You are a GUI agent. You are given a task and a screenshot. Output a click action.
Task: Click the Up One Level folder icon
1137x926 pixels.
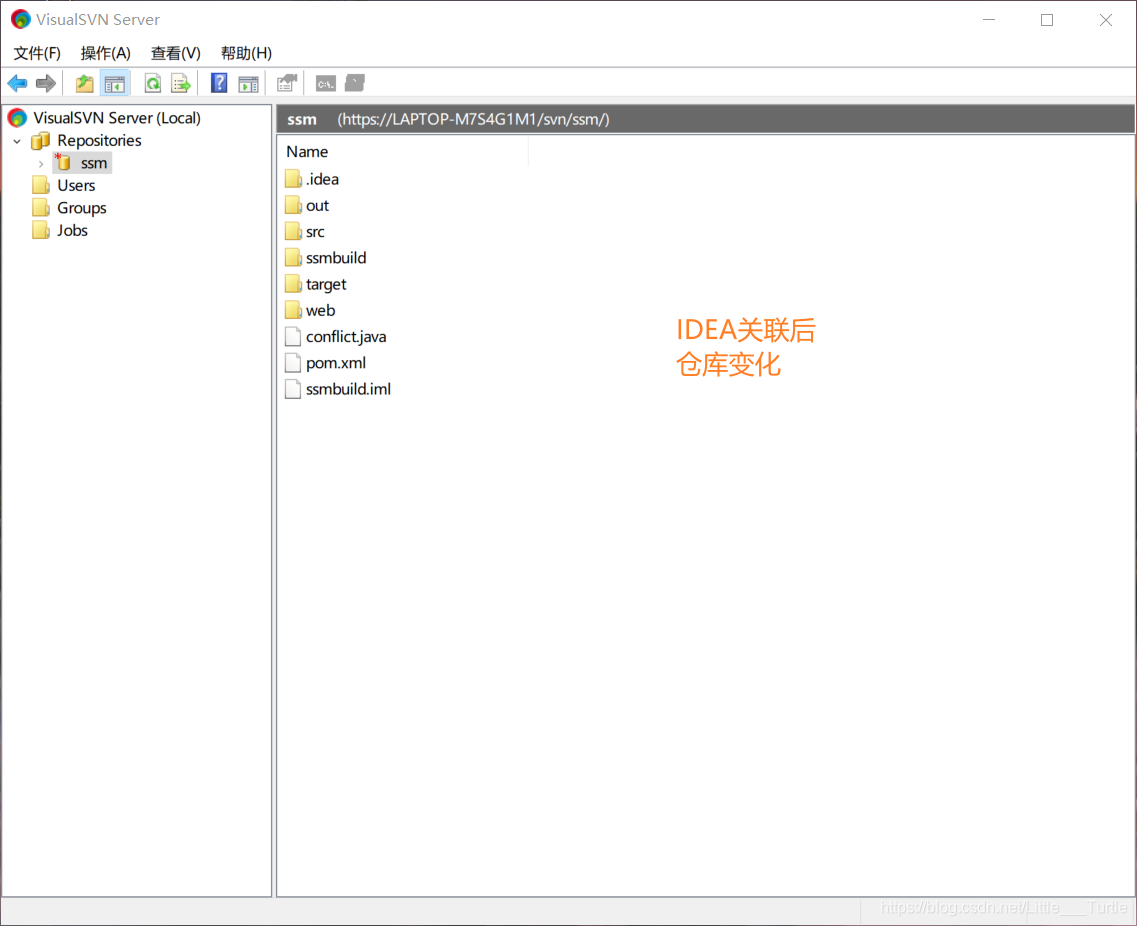pyautogui.click(x=85, y=83)
